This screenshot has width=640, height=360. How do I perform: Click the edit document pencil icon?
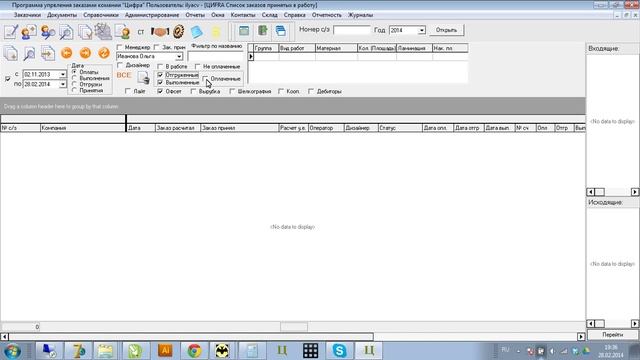(x=11, y=32)
